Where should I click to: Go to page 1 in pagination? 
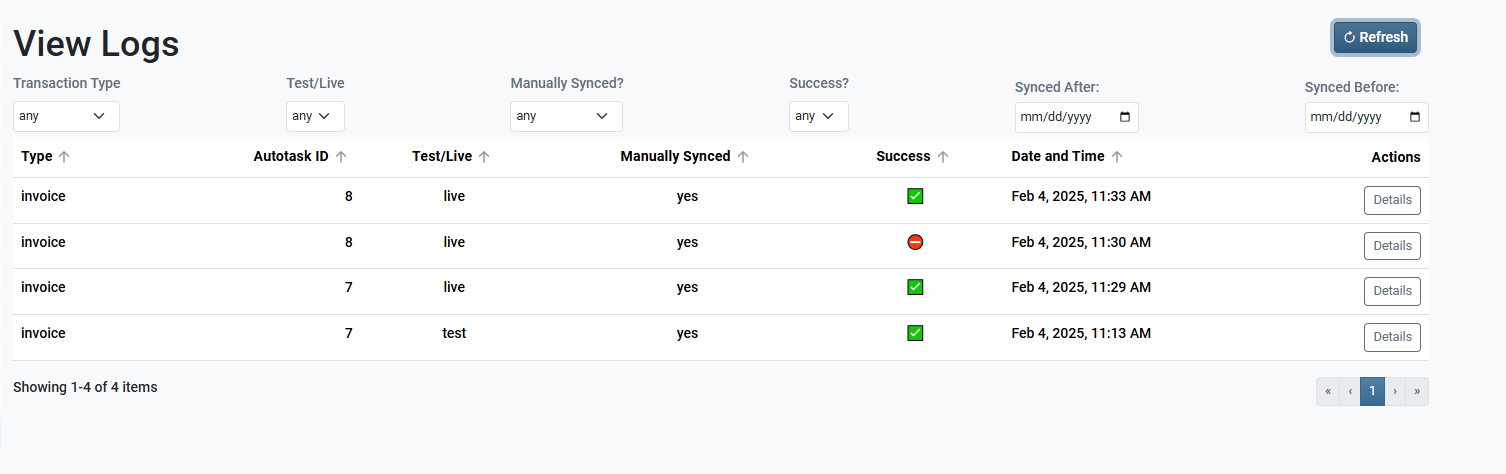1372,391
